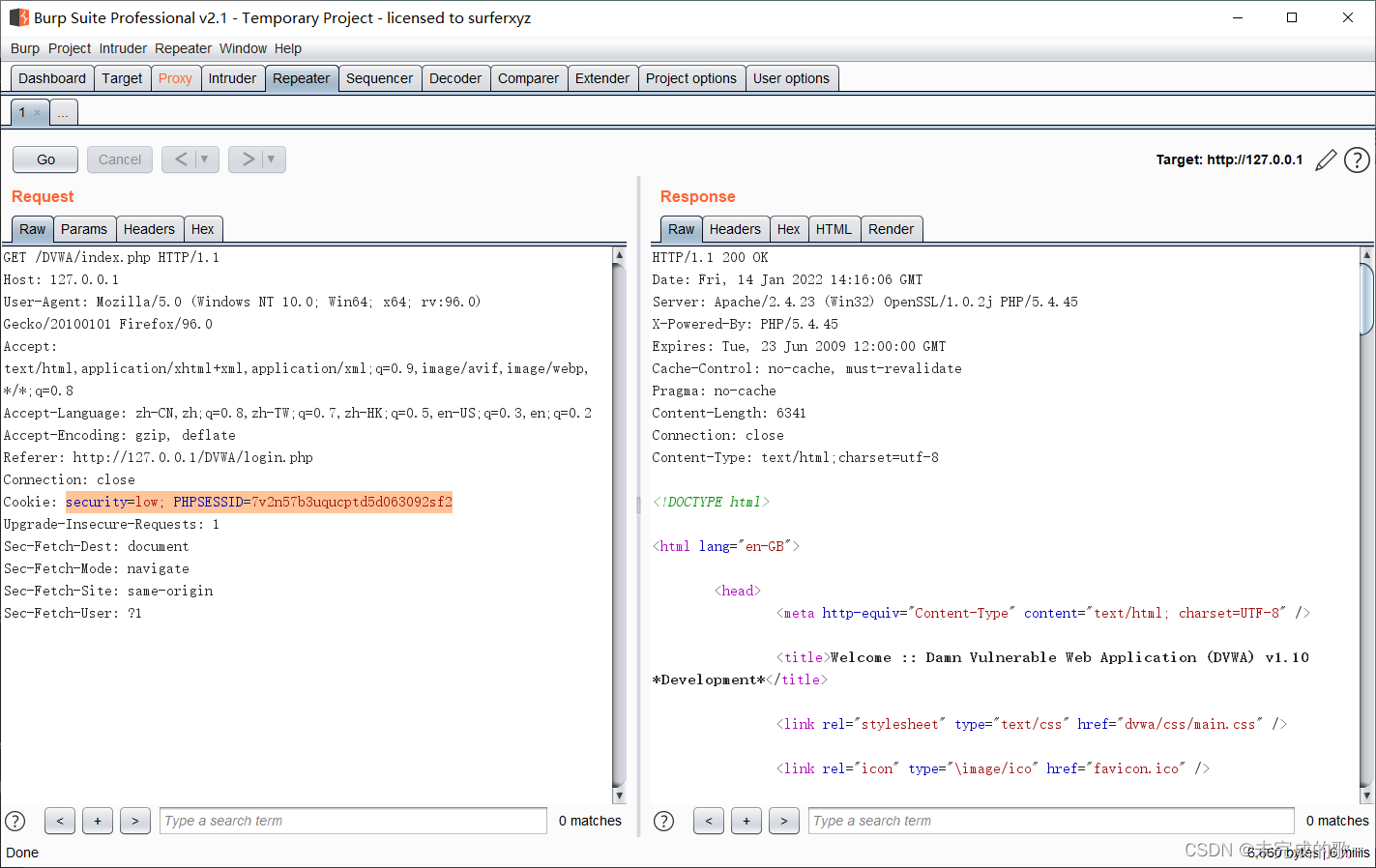Open the User options tab
1376x868 pixels.
pos(791,78)
